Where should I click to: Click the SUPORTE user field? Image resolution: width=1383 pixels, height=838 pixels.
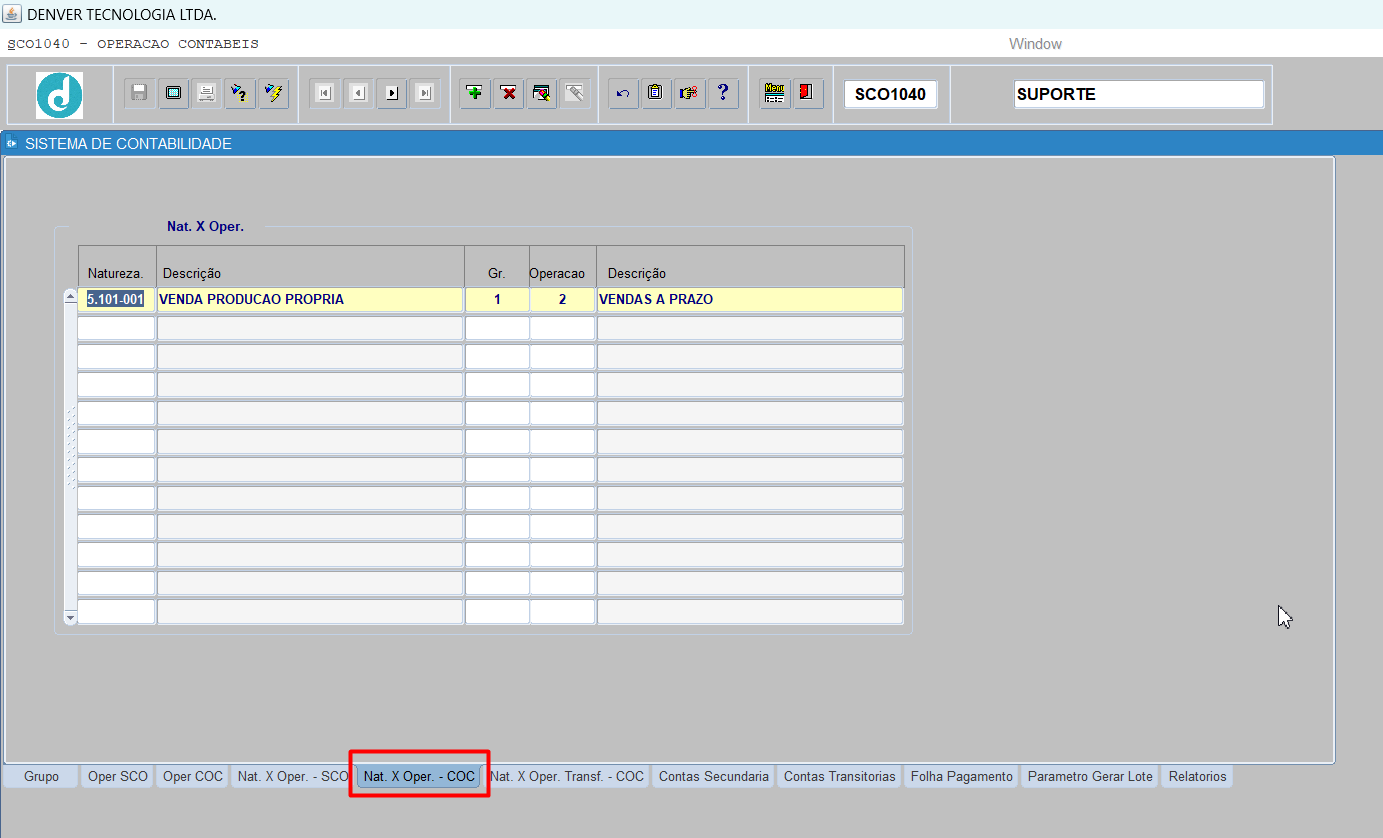click(x=1139, y=95)
